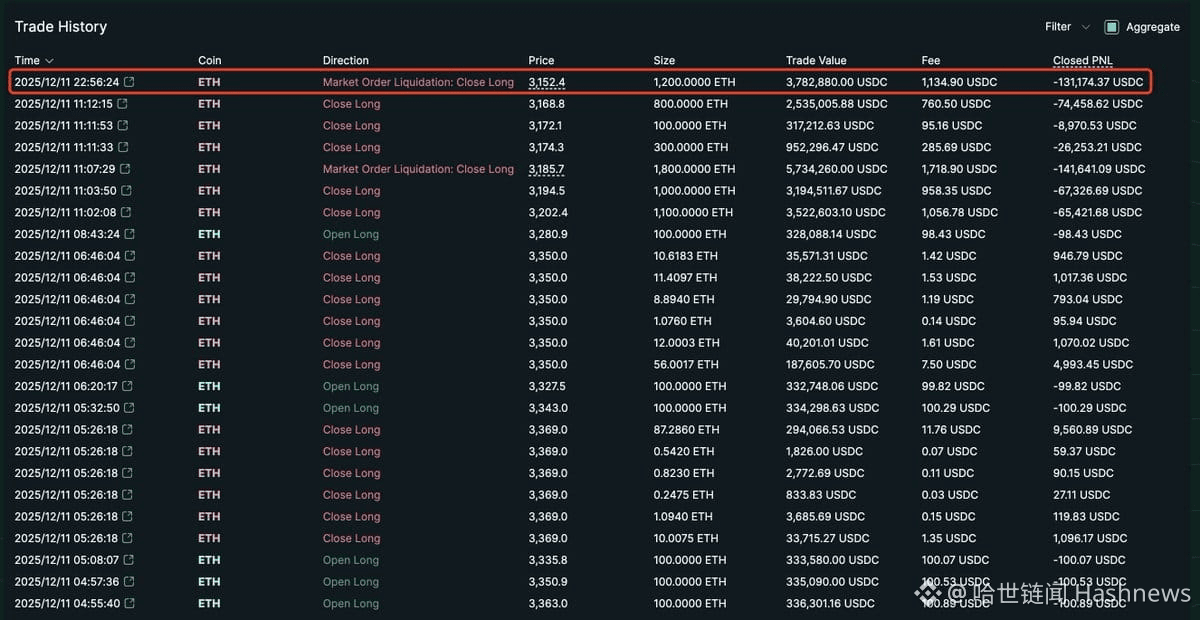This screenshot has width=1200, height=620.
Task: Click underlined price 3,185.7 of liquidation
Action: (x=547, y=169)
